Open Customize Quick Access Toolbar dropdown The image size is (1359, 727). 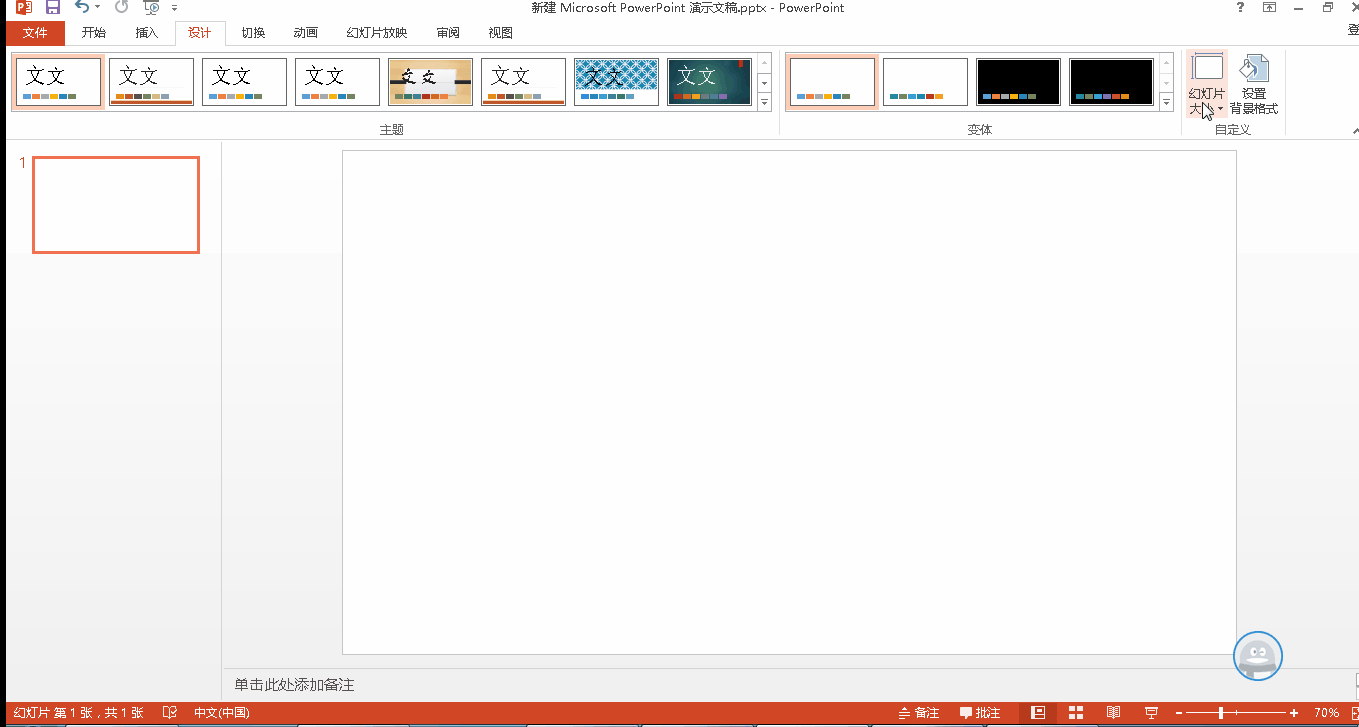[174, 8]
